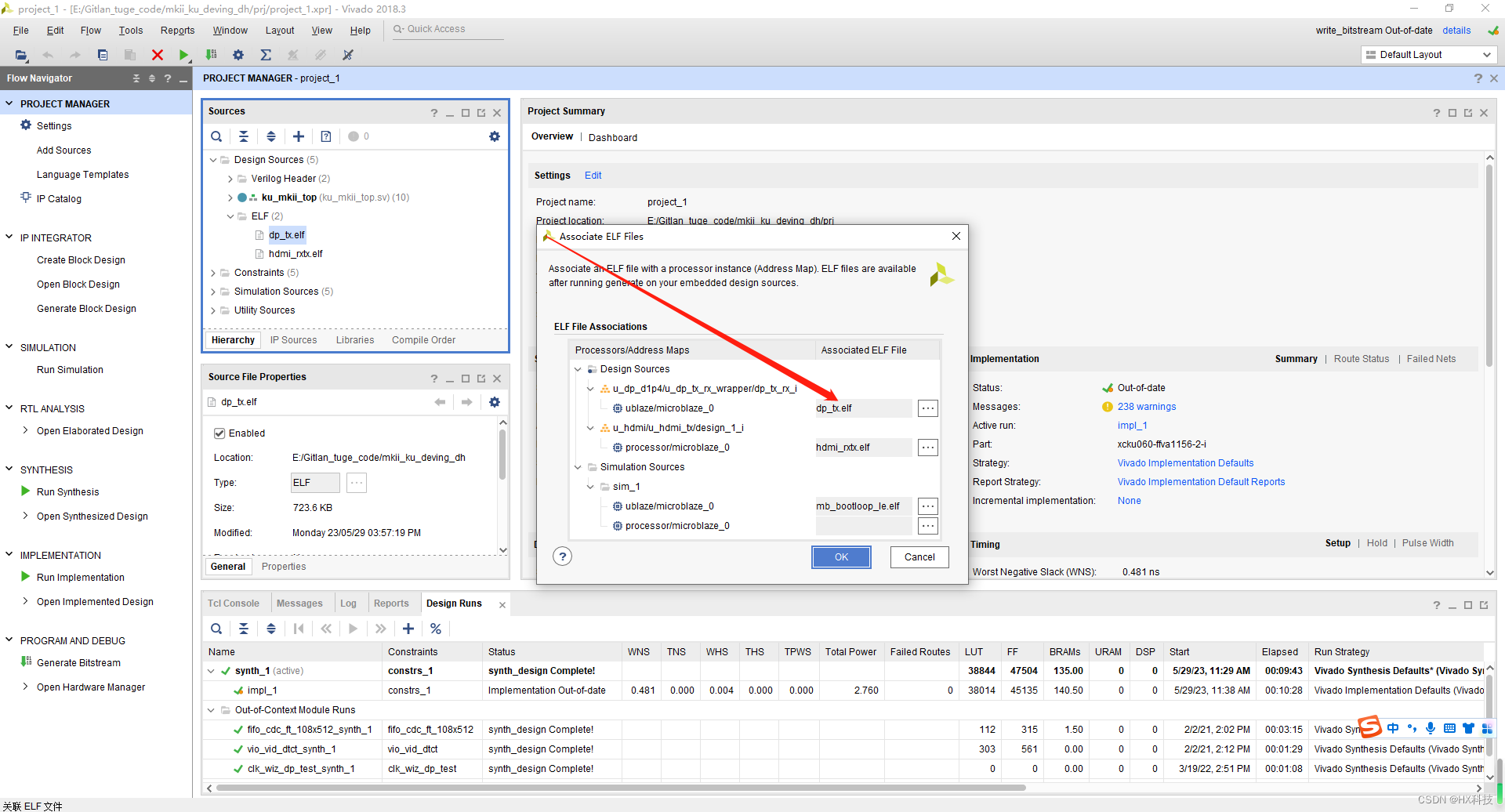Click the Sogou input method S icon
The height and width of the screenshot is (812, 1505).
1369,727
